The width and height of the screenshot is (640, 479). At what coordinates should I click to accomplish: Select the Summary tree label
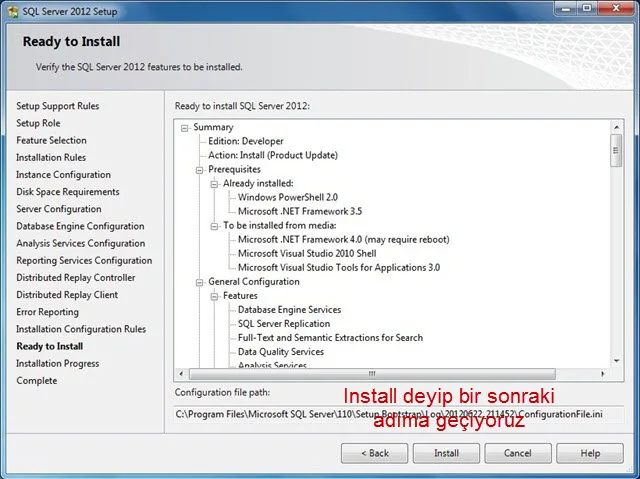pyautogui.click(x=213, y=127)
